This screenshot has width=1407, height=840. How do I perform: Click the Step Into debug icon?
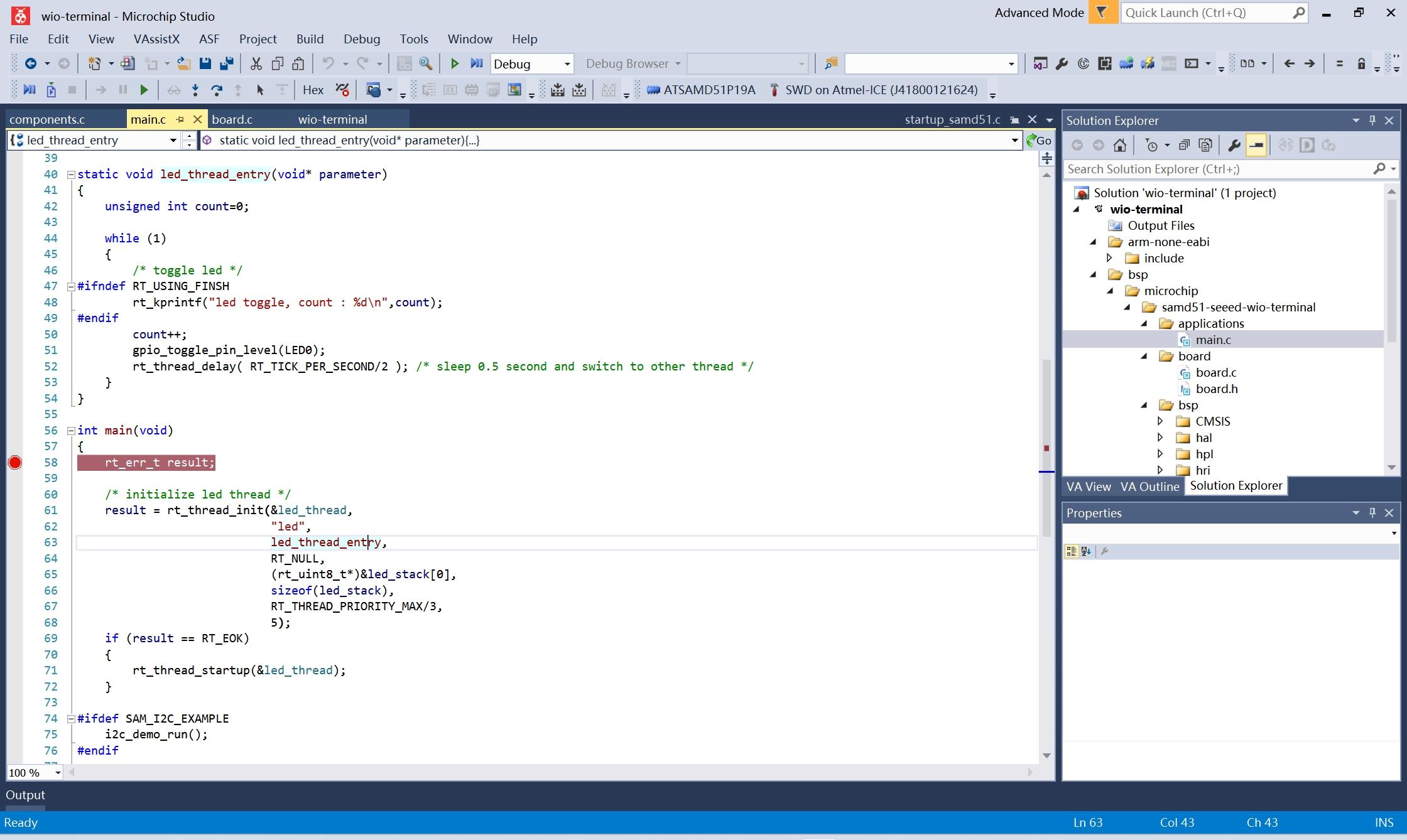click(195, 90)
